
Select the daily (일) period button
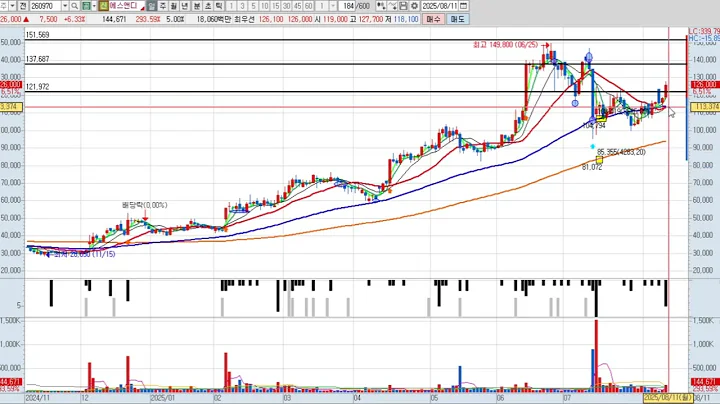coord(152,6)
